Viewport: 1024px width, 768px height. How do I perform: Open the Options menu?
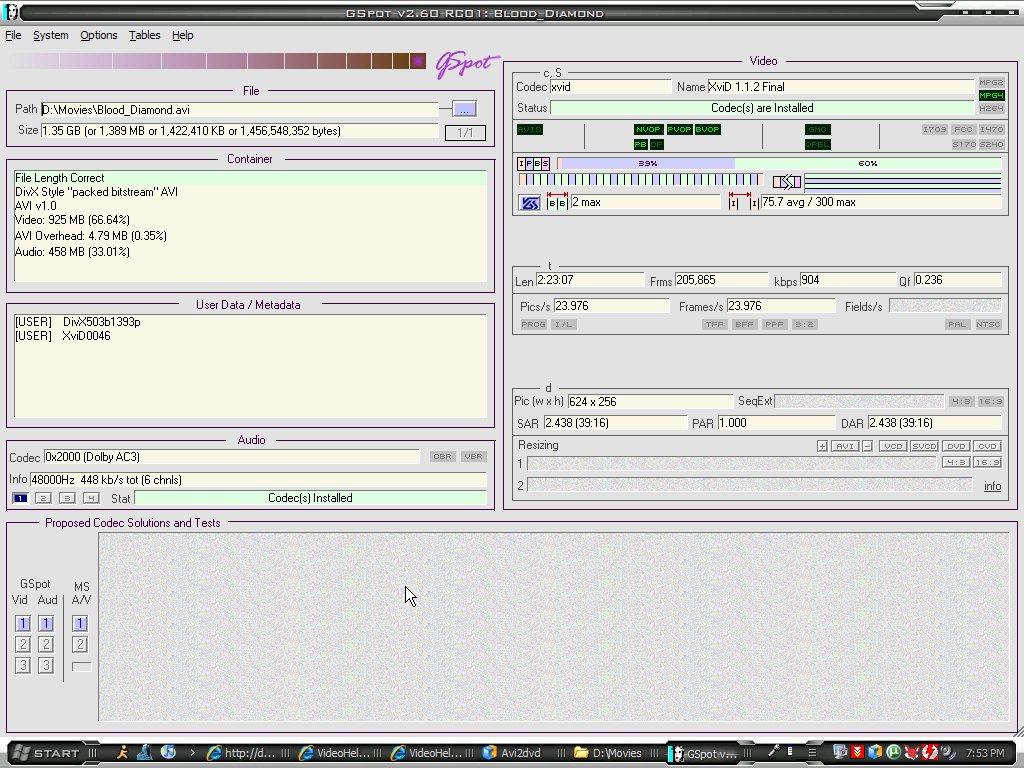tap(99, 35)
